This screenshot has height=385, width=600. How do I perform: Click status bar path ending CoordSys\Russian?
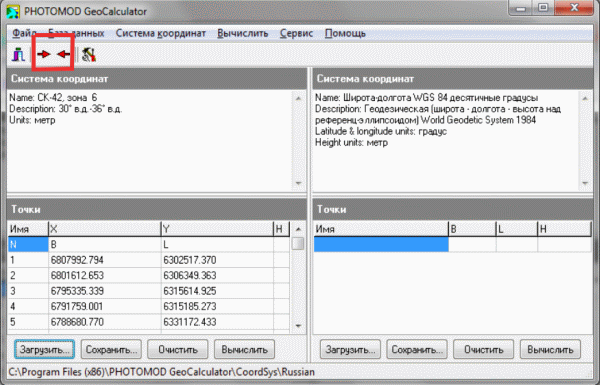point(161,372)
